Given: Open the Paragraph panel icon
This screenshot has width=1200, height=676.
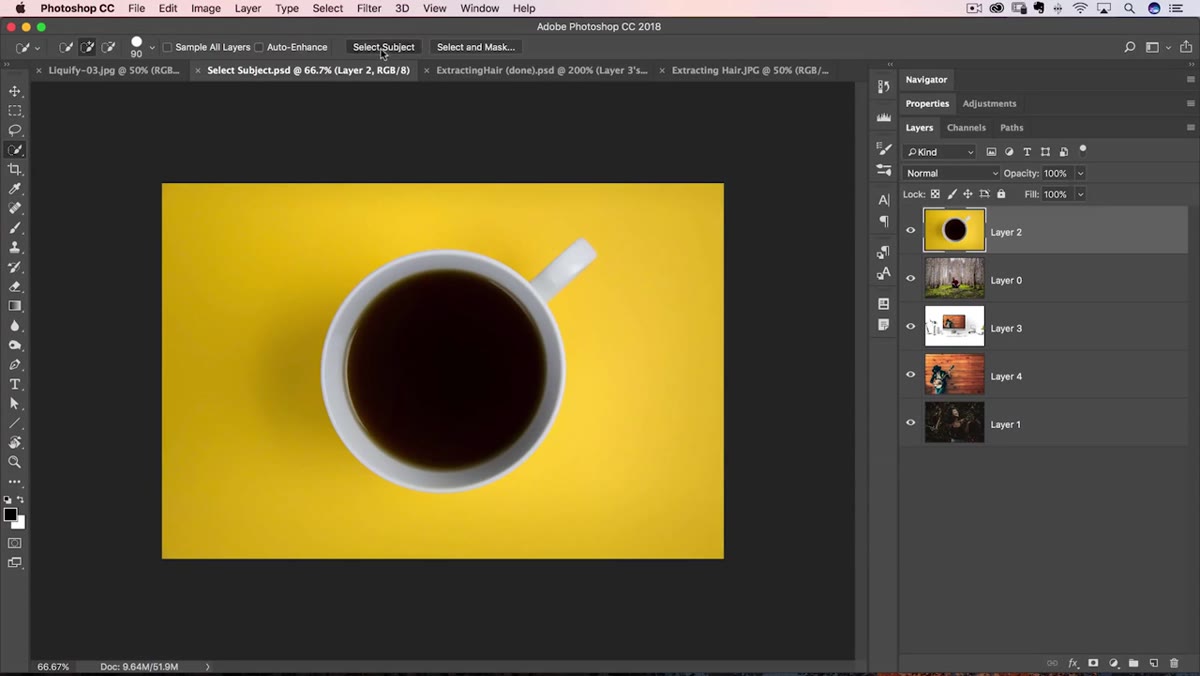Looking at the screenshot, I should (x=884, y=221).
